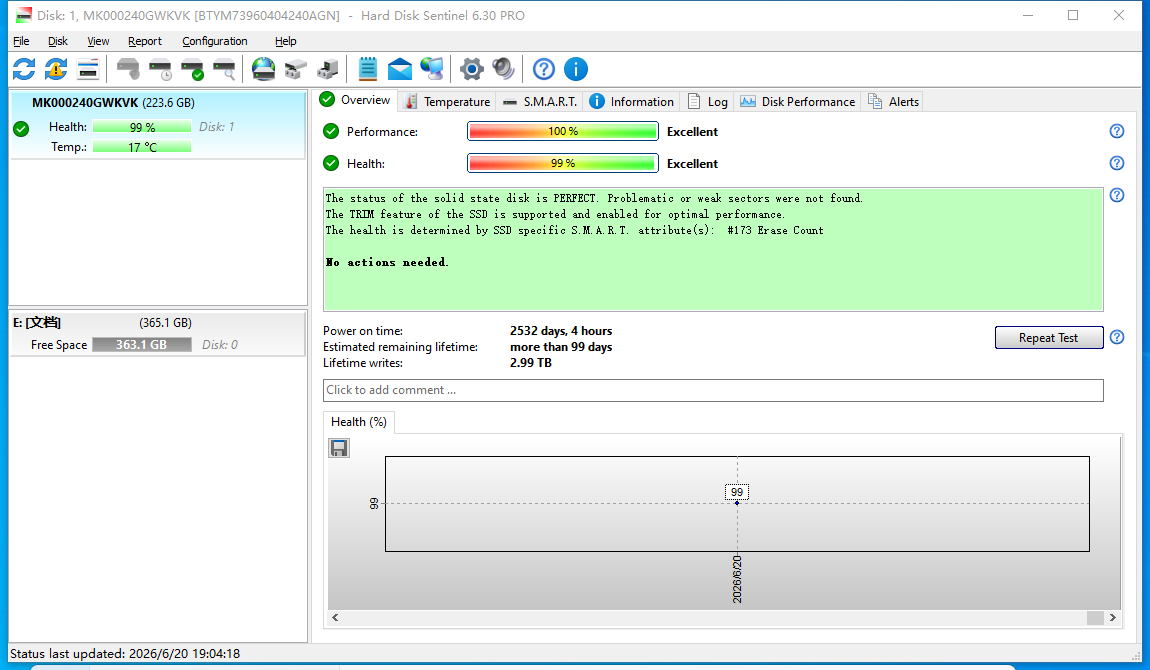Viewport: 1150px width, 670px height.
Task: Click the help icon next to Repeat Test
Action: [x=1116, y=337]
